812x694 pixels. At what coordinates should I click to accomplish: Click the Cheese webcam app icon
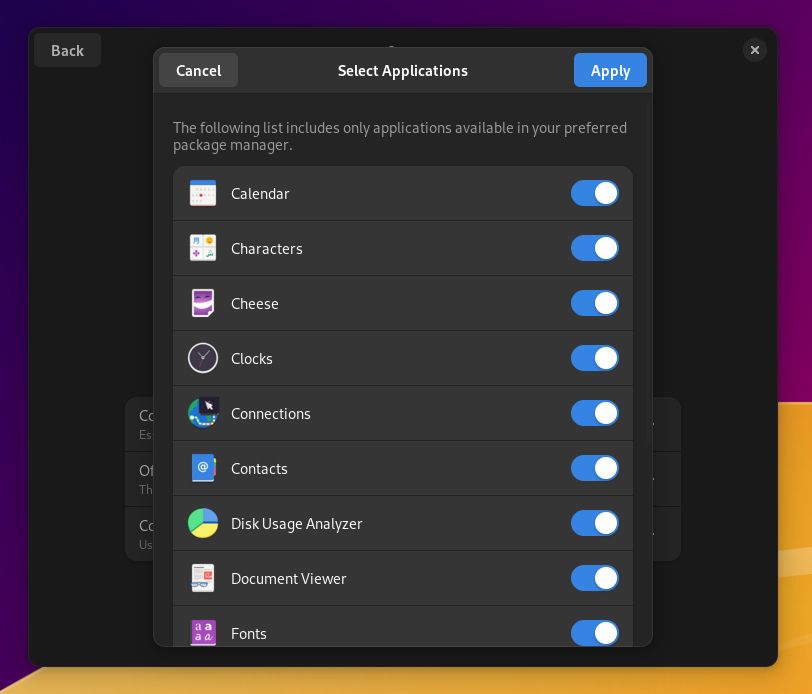pos(203,303)
